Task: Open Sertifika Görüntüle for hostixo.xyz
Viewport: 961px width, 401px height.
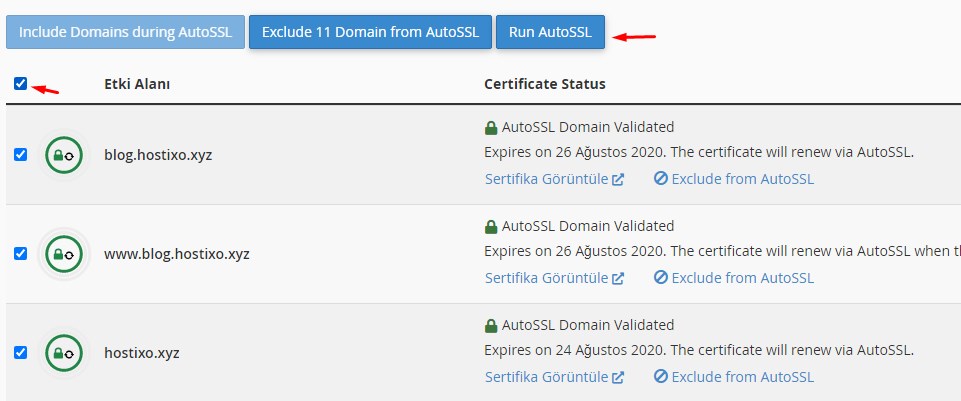Action: (554, 376)
